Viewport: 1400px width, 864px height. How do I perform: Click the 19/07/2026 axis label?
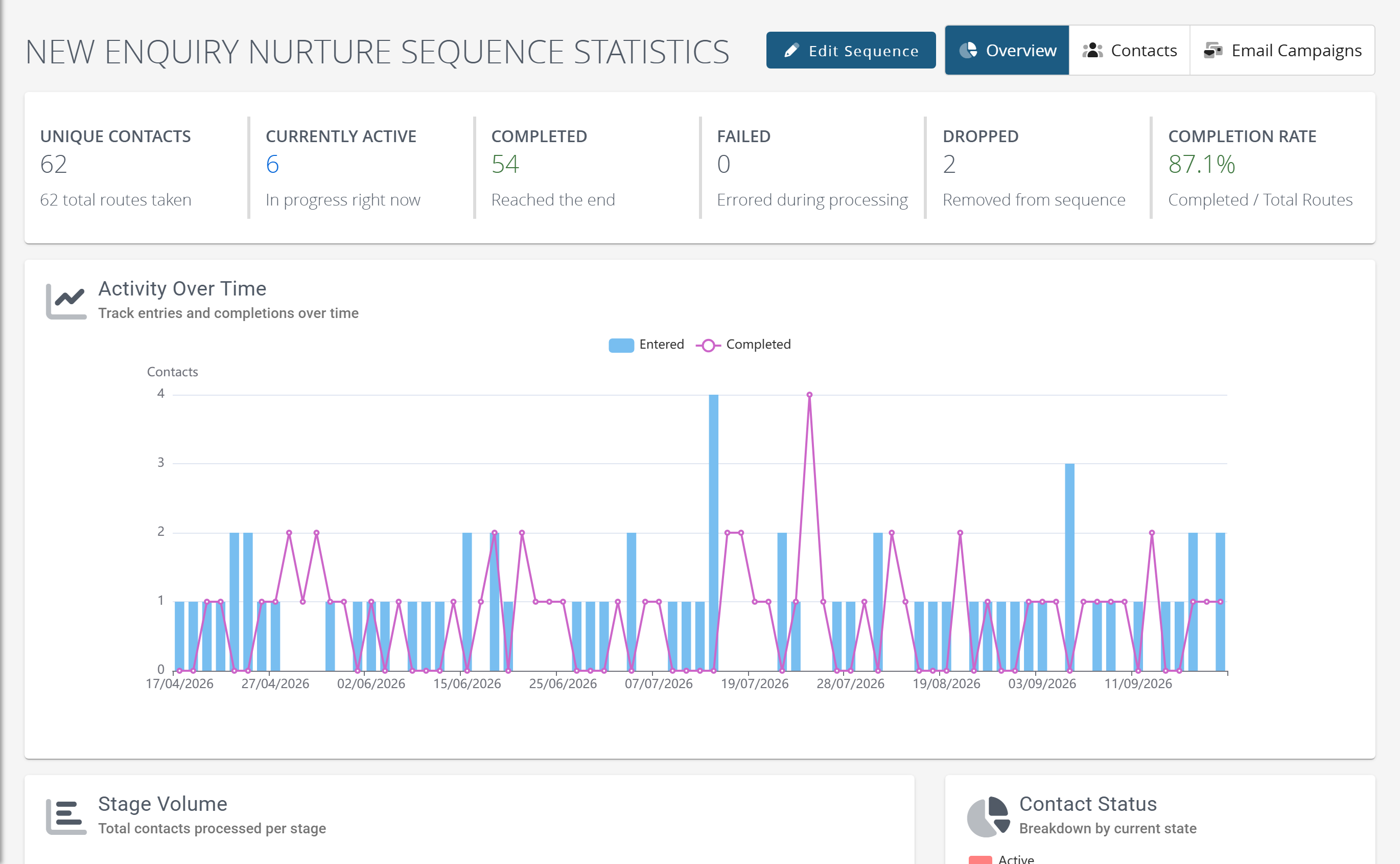tap(755, 684)
